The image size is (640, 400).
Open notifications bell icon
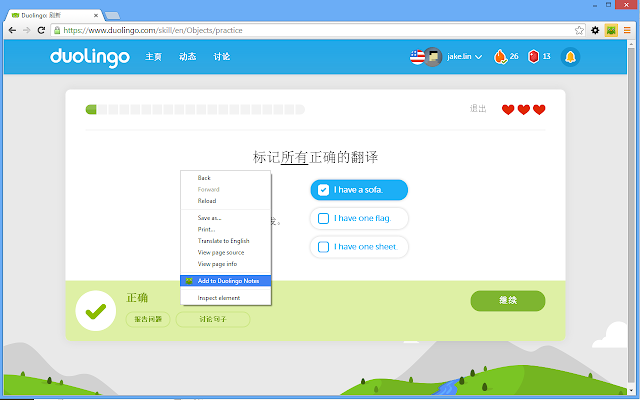coord(570,57)
